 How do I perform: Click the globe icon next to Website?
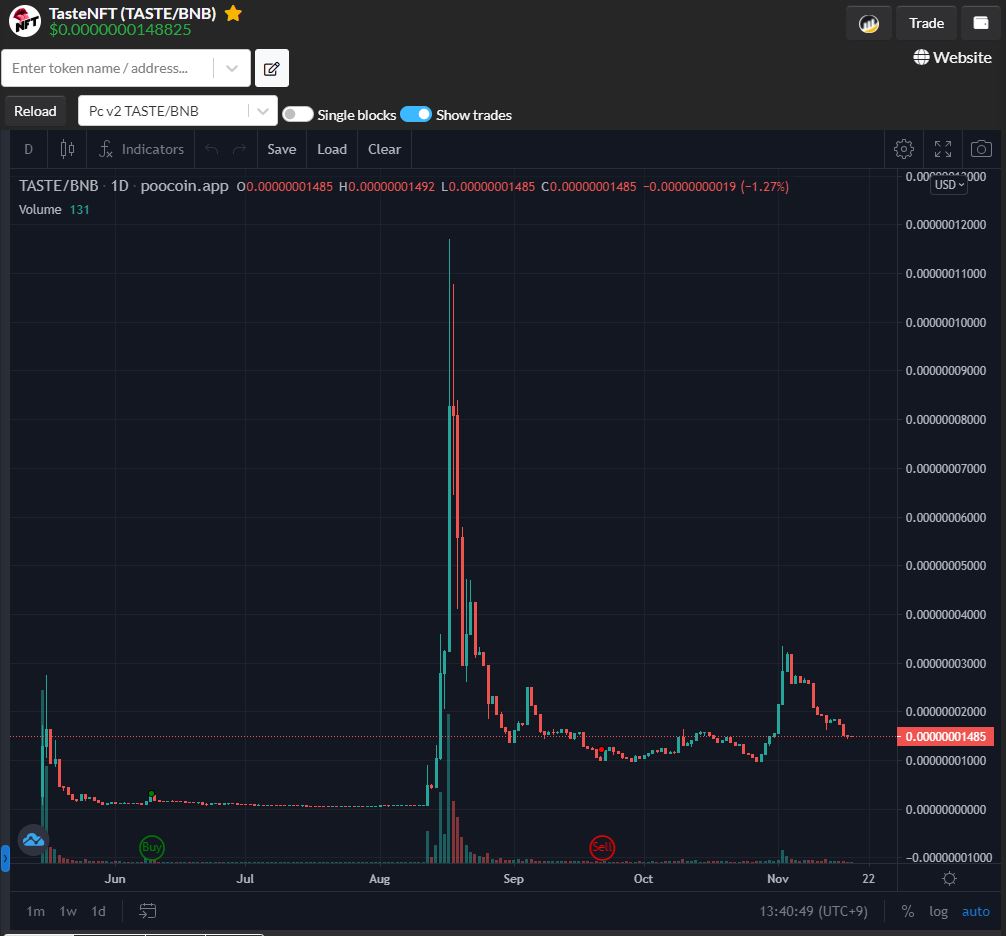point(921,58)
